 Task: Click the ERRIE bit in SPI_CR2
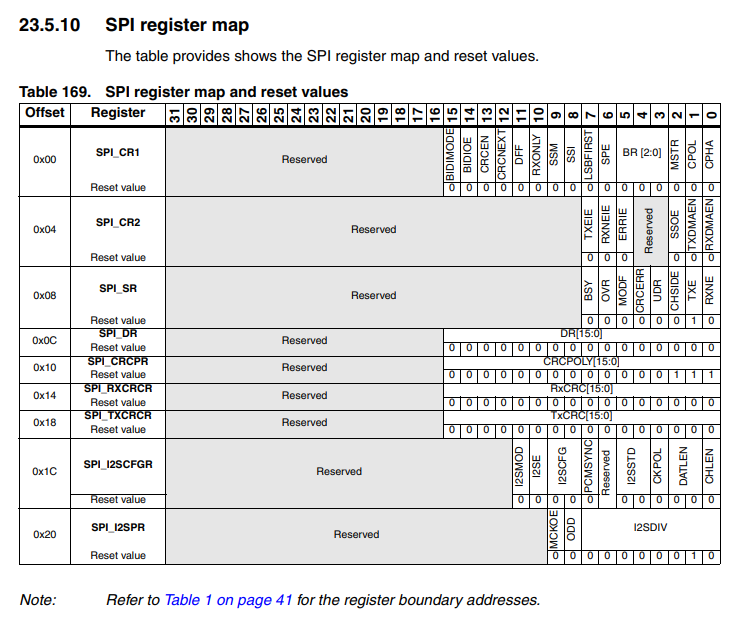coord(623,224)
